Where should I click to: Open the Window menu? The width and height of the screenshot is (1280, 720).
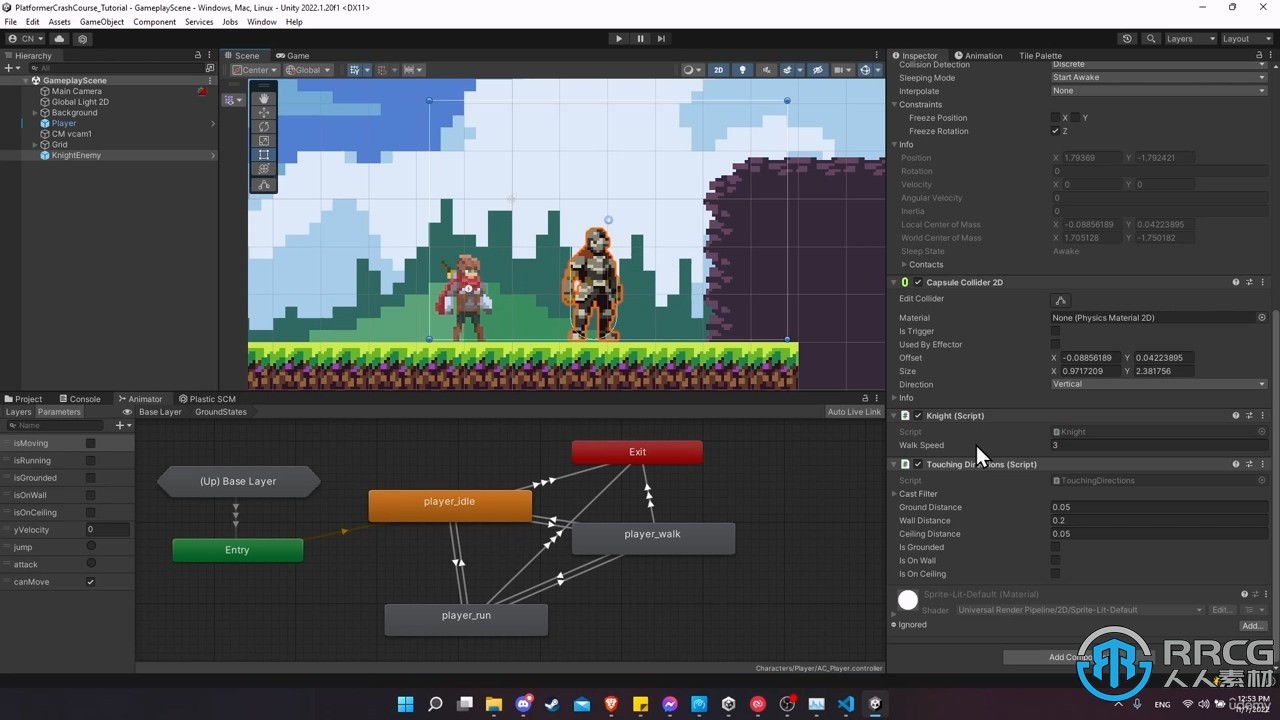pos(262,21)
